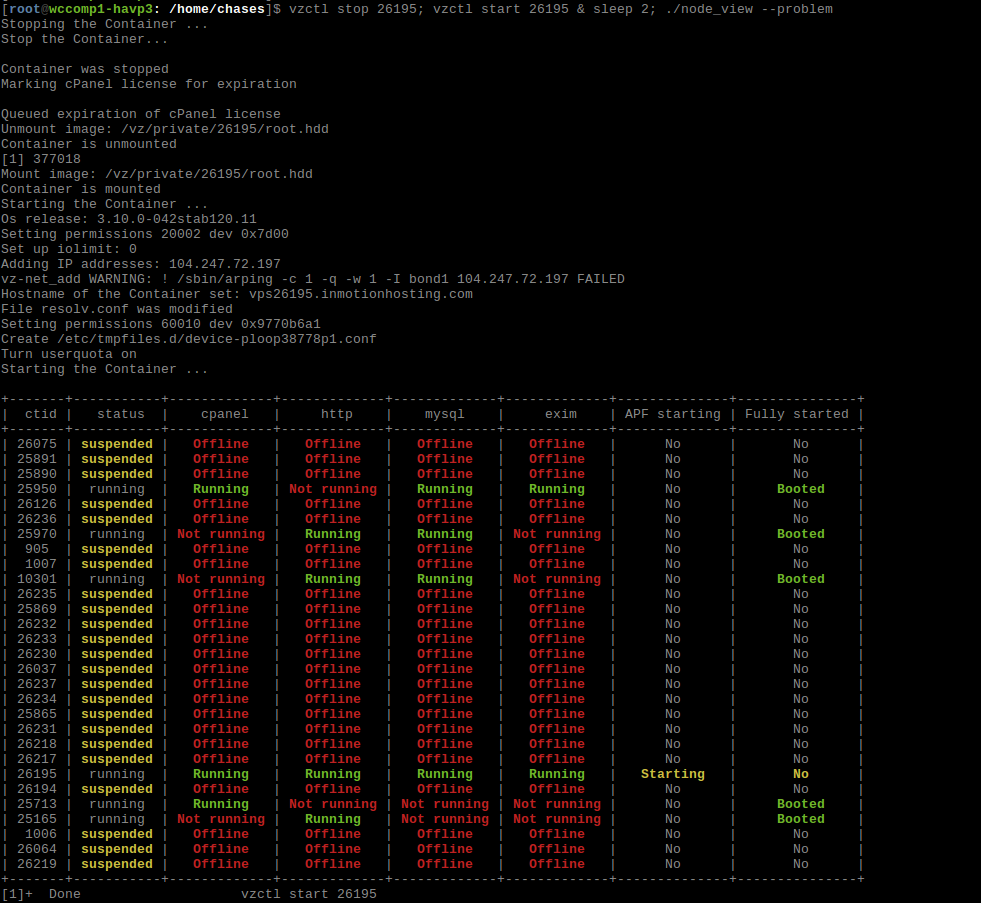
Task: Click the "Not running" http status for 25950
Action: point(333,489)
